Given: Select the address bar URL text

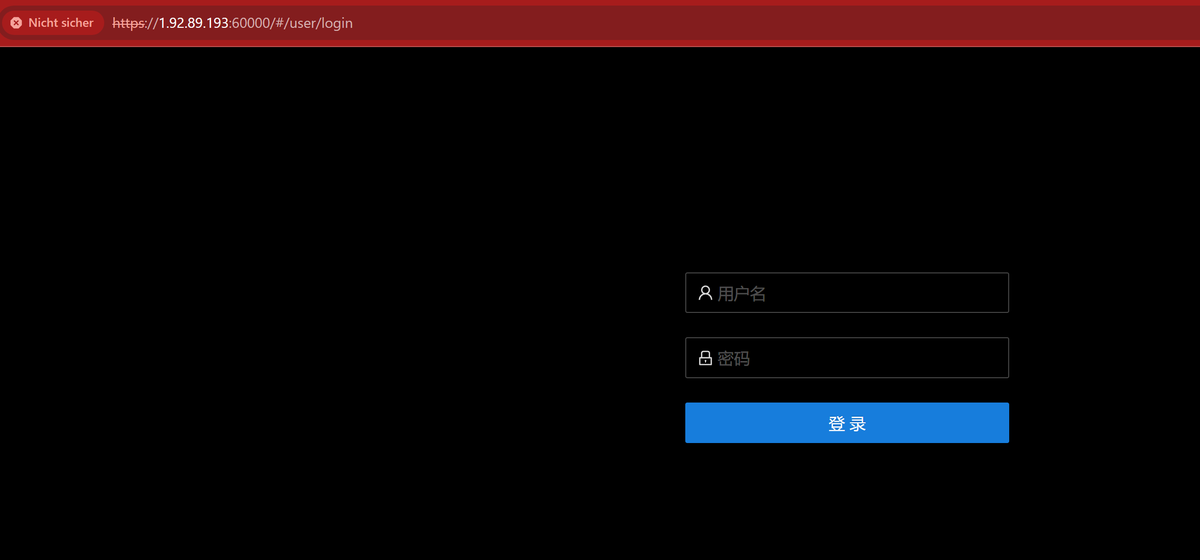Looking at the screenshot, I should pos(232,23).
